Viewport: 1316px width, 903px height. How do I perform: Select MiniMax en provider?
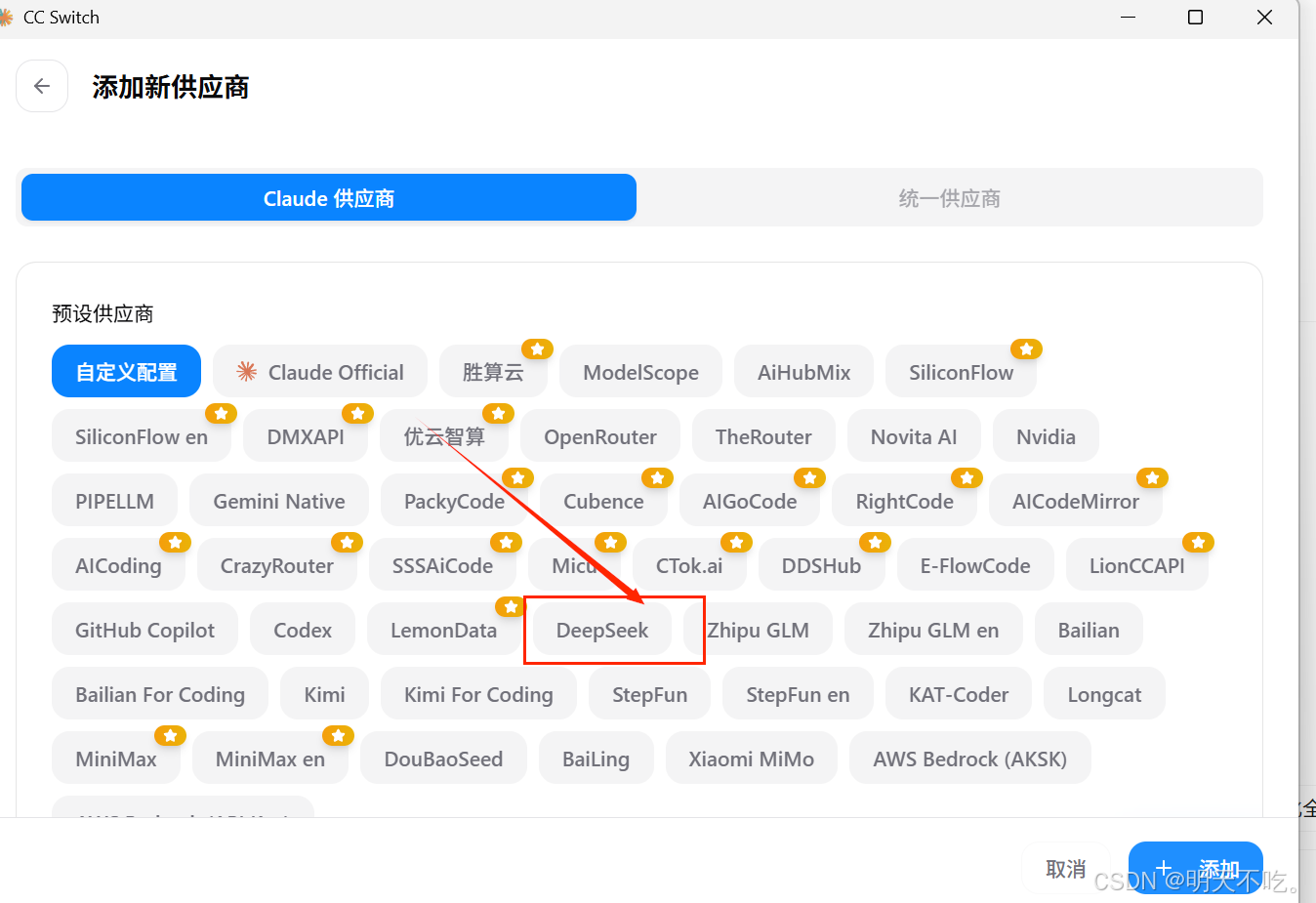pos(270,759)
